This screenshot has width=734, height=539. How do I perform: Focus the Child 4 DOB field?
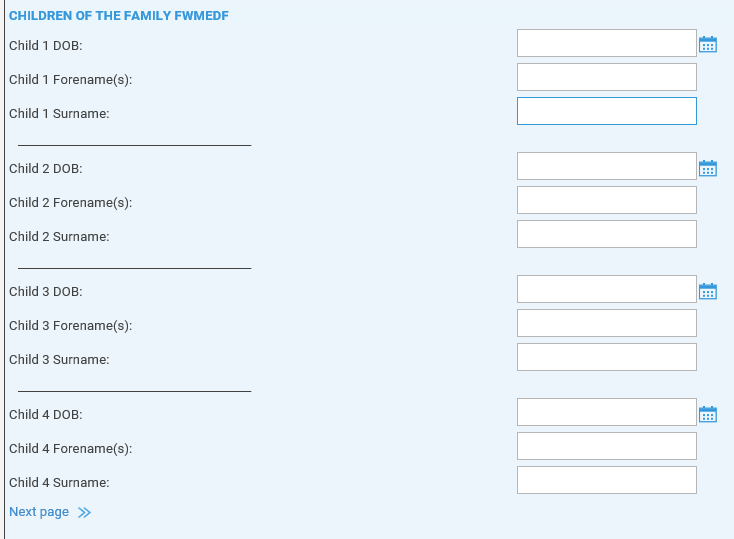tap(607, 412)
